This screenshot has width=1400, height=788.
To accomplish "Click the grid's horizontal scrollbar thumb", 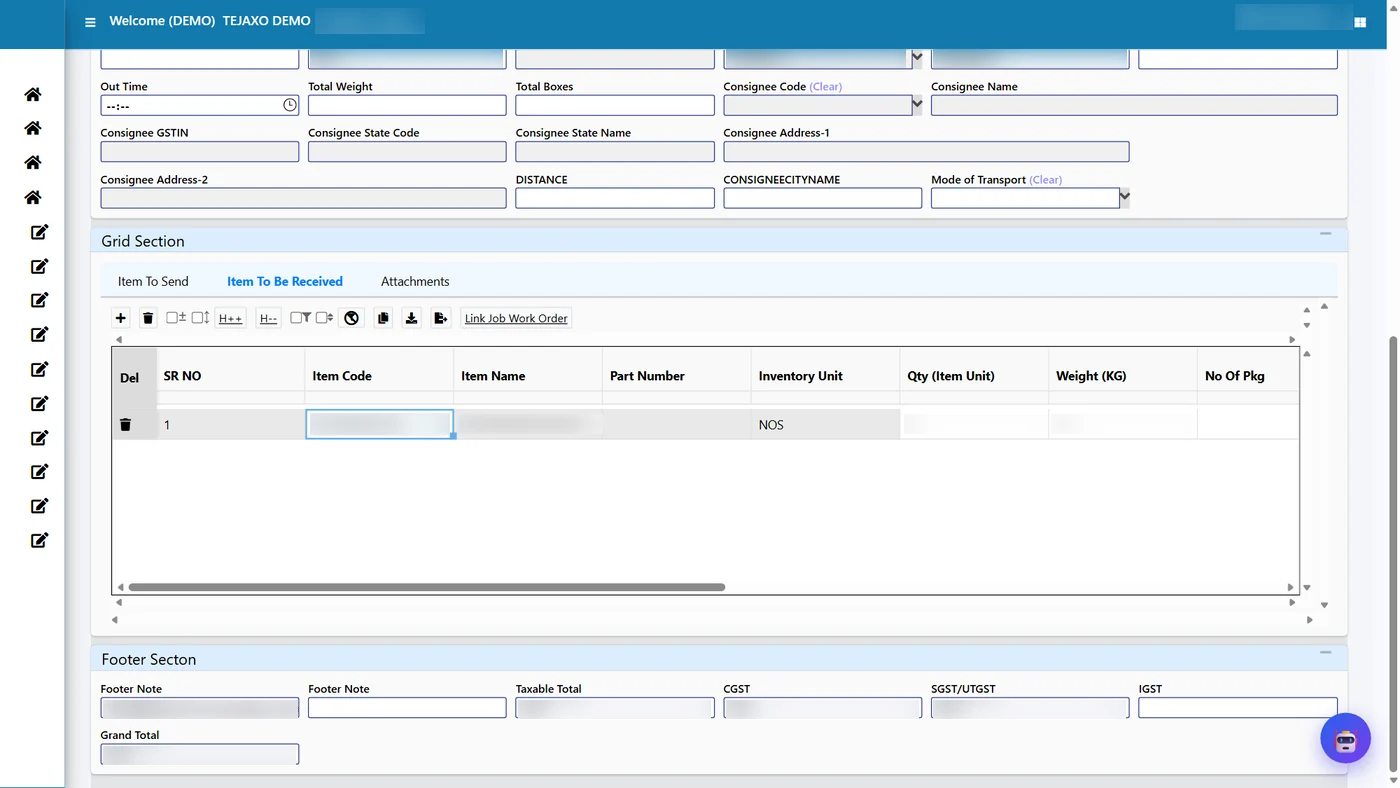I will [x=427, y=587].
